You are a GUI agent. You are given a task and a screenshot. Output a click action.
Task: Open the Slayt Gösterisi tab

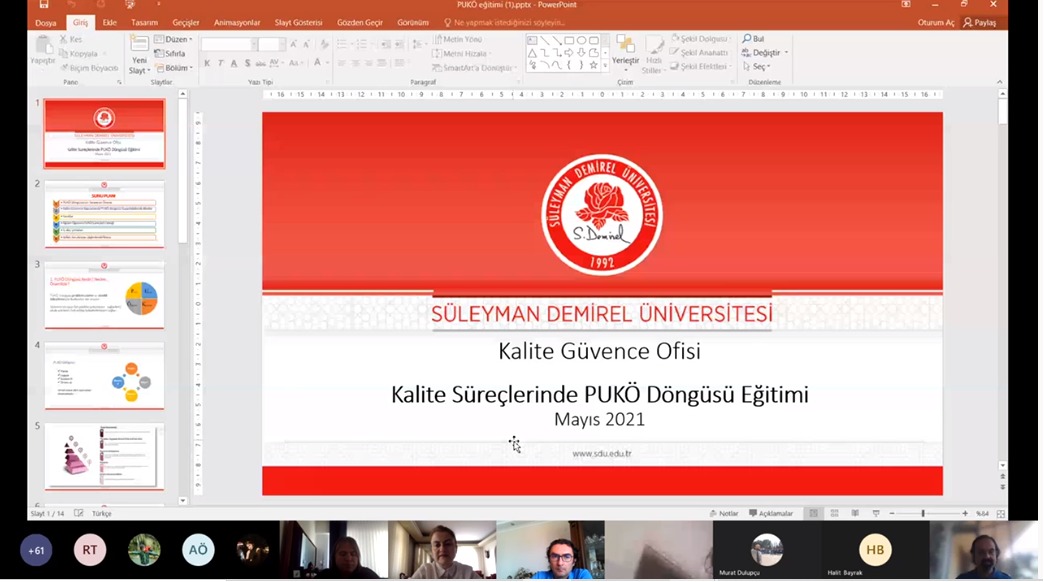[x=299, y=22]
